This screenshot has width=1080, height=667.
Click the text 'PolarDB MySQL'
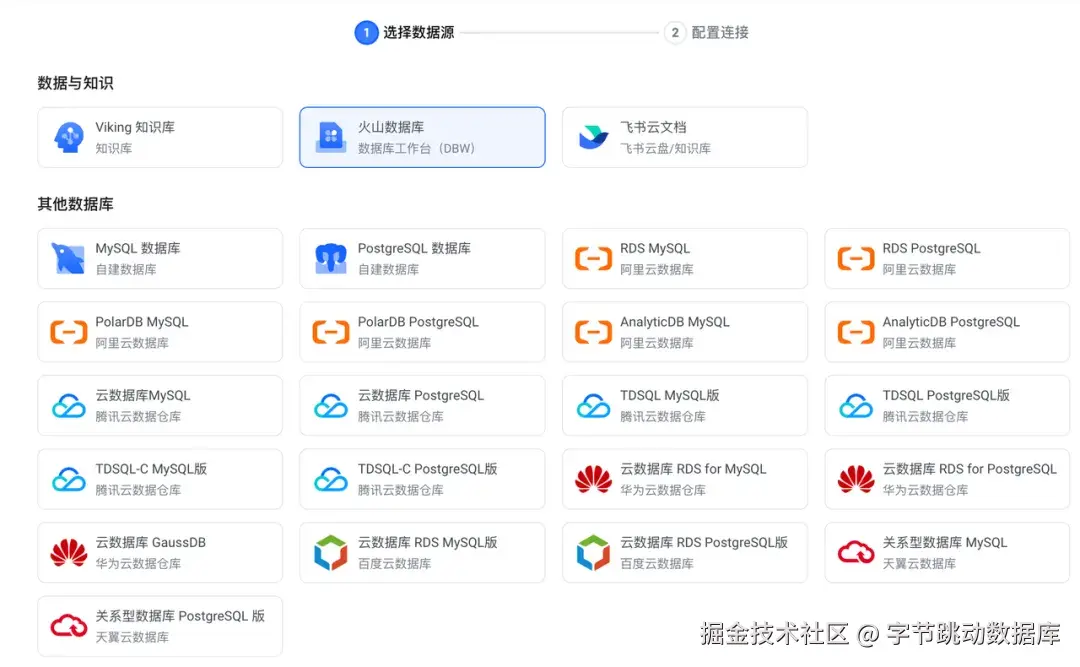(x=142, y=322)
